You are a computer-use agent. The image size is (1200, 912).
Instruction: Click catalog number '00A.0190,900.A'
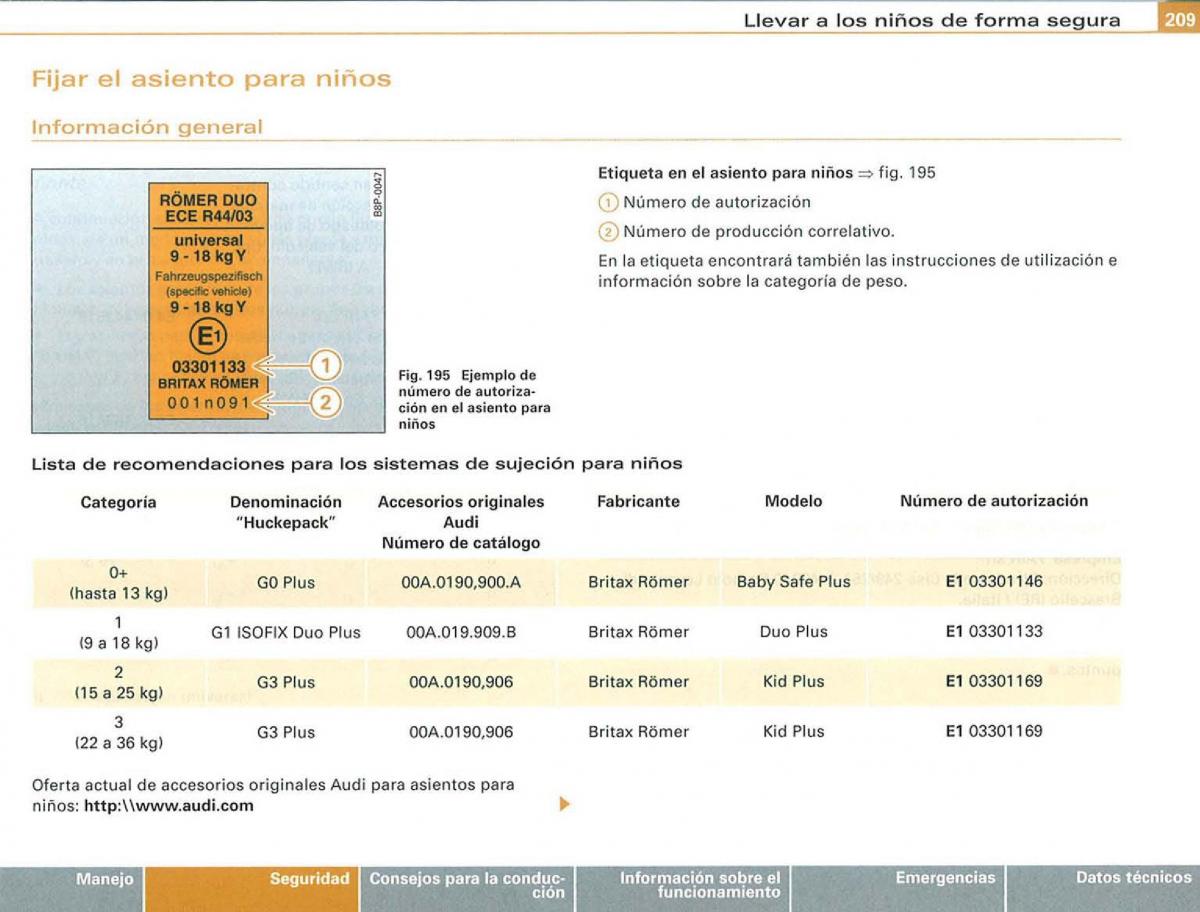[461, 583]
